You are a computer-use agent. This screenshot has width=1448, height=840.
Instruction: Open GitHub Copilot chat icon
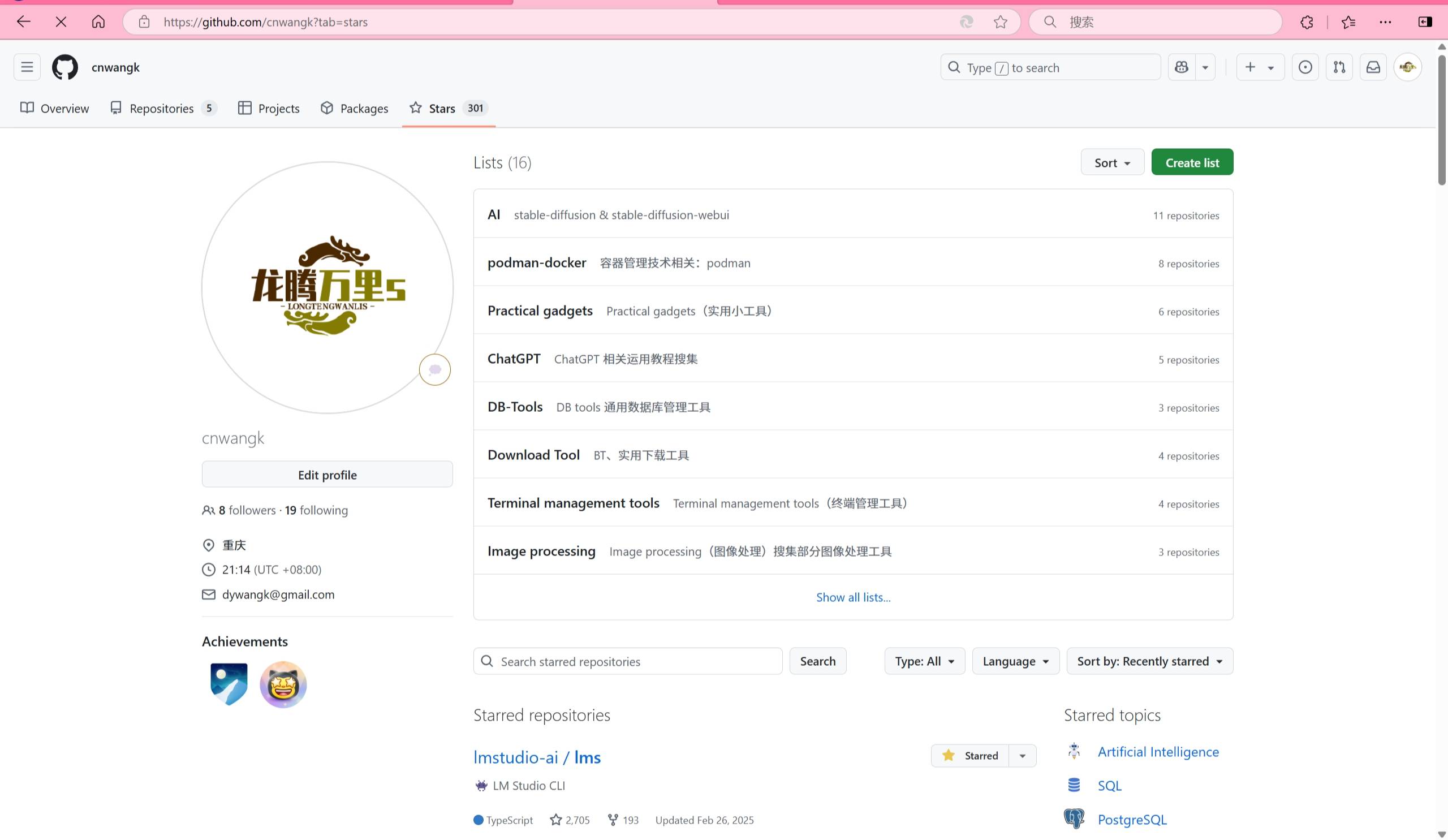[x=1182, y=67]
